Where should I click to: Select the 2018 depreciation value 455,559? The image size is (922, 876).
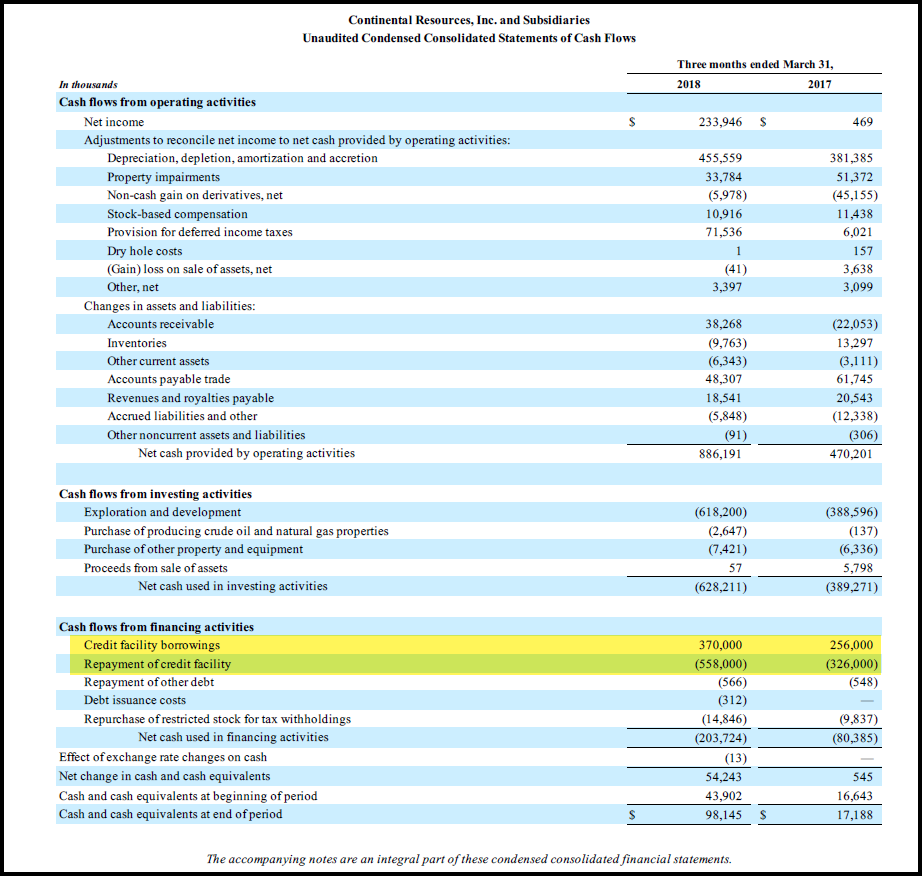pyautogui.click(x=720, y=158)
